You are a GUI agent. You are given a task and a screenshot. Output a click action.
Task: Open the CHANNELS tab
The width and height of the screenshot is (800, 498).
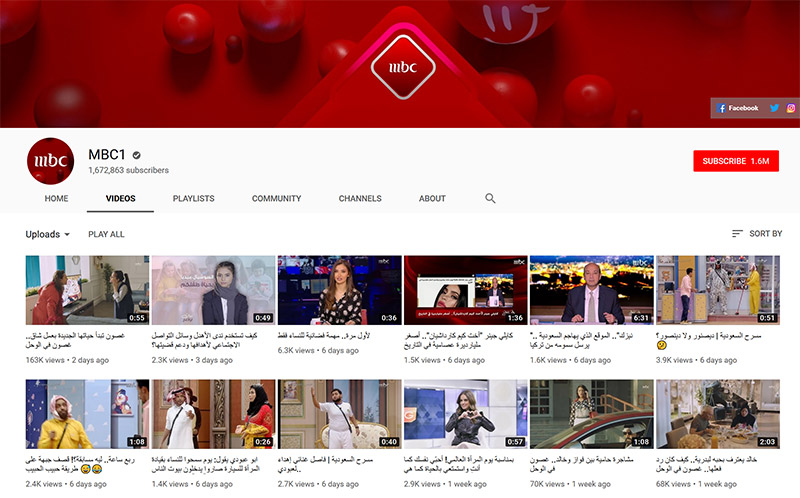(x=360, y=198)
